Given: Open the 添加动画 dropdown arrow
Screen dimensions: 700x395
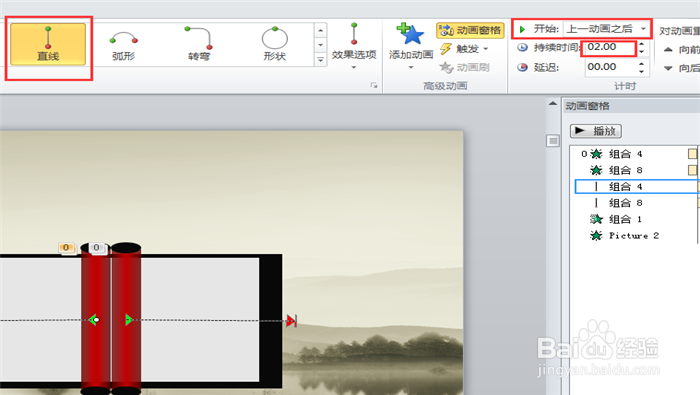Looking at the screenshot, I should pyautogui.click(x=411, y=67).
